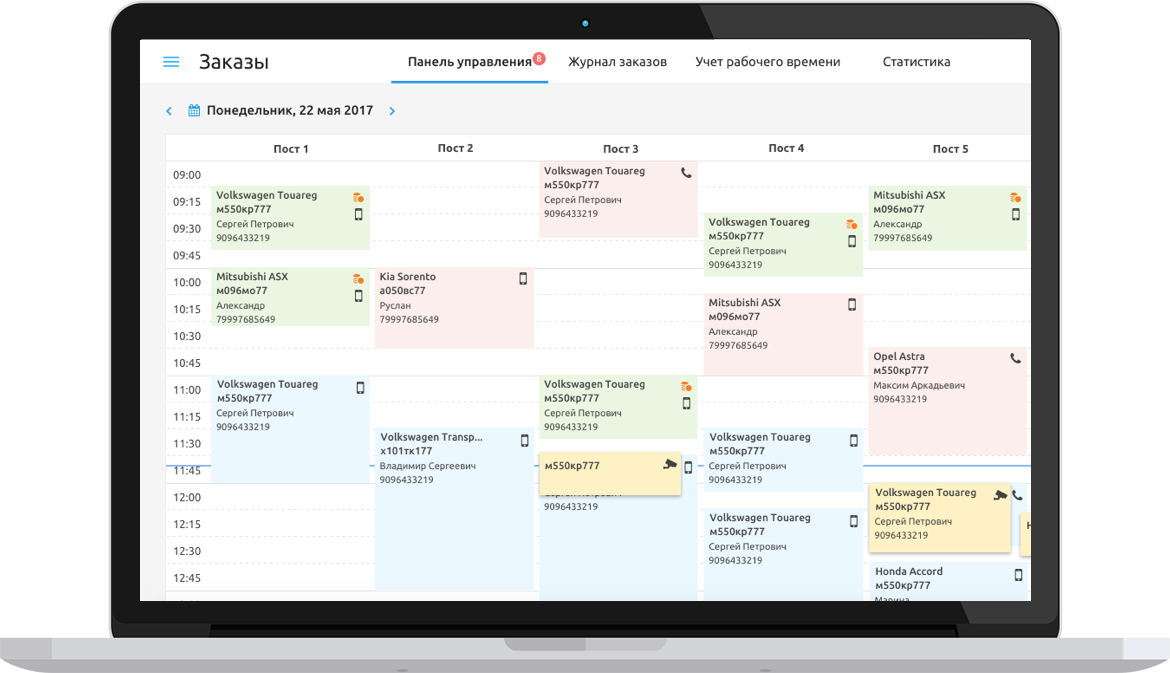Click mobile icon on Mitsubishi ASX in Пост 5

1016,214
